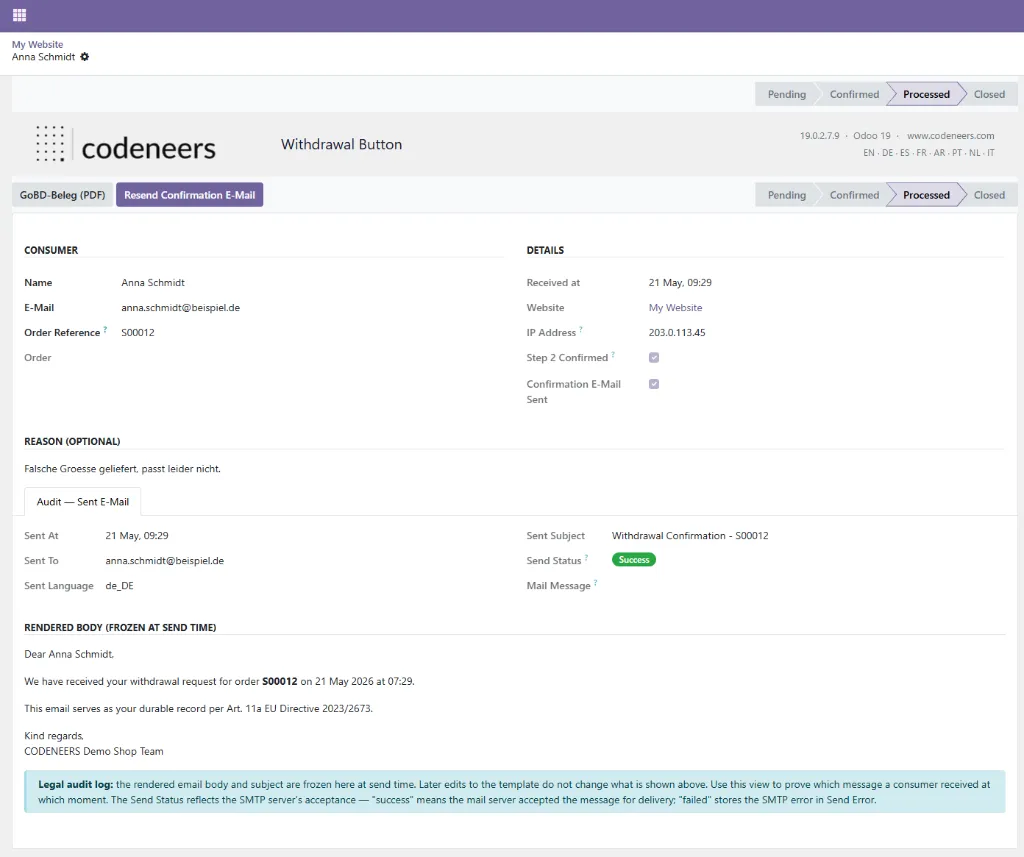Click the Legal audit log info notice
This screenshot has width=1024, height=857.
(x=515, y=792)
